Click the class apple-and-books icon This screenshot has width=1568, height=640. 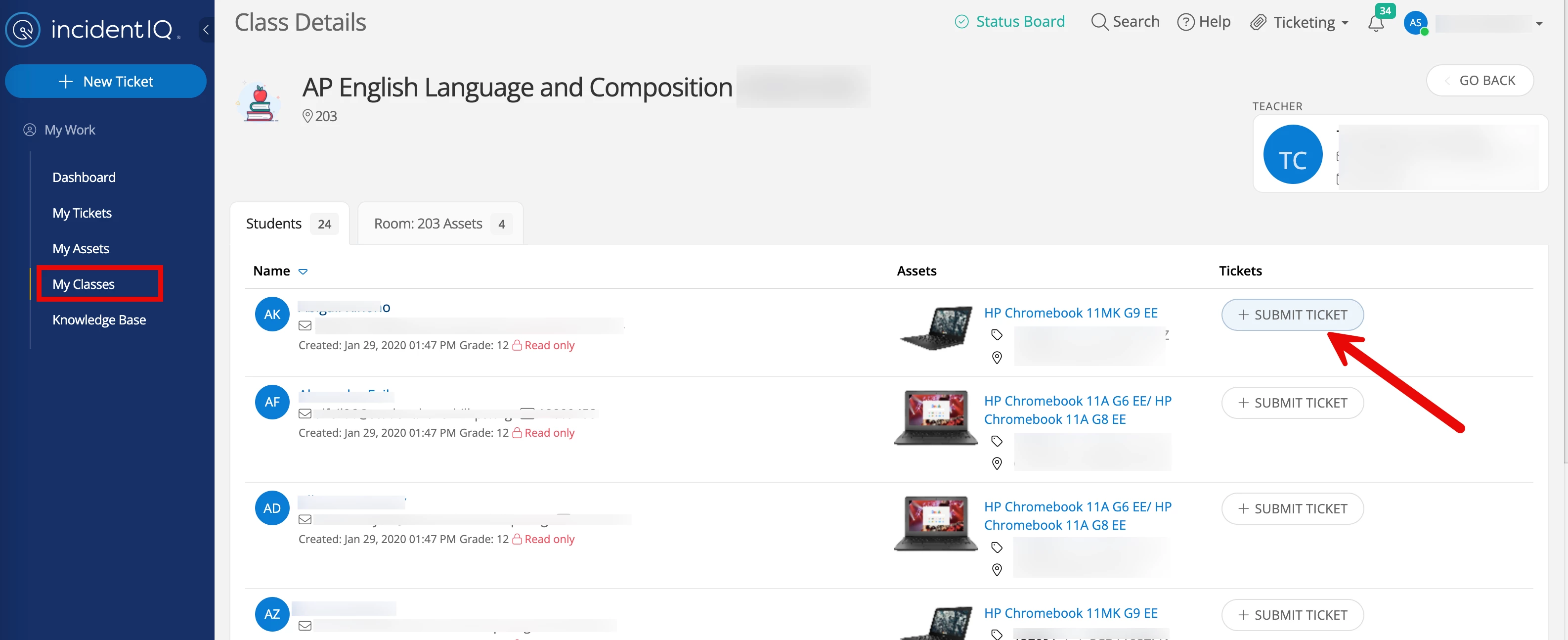[x=260, y=103]
